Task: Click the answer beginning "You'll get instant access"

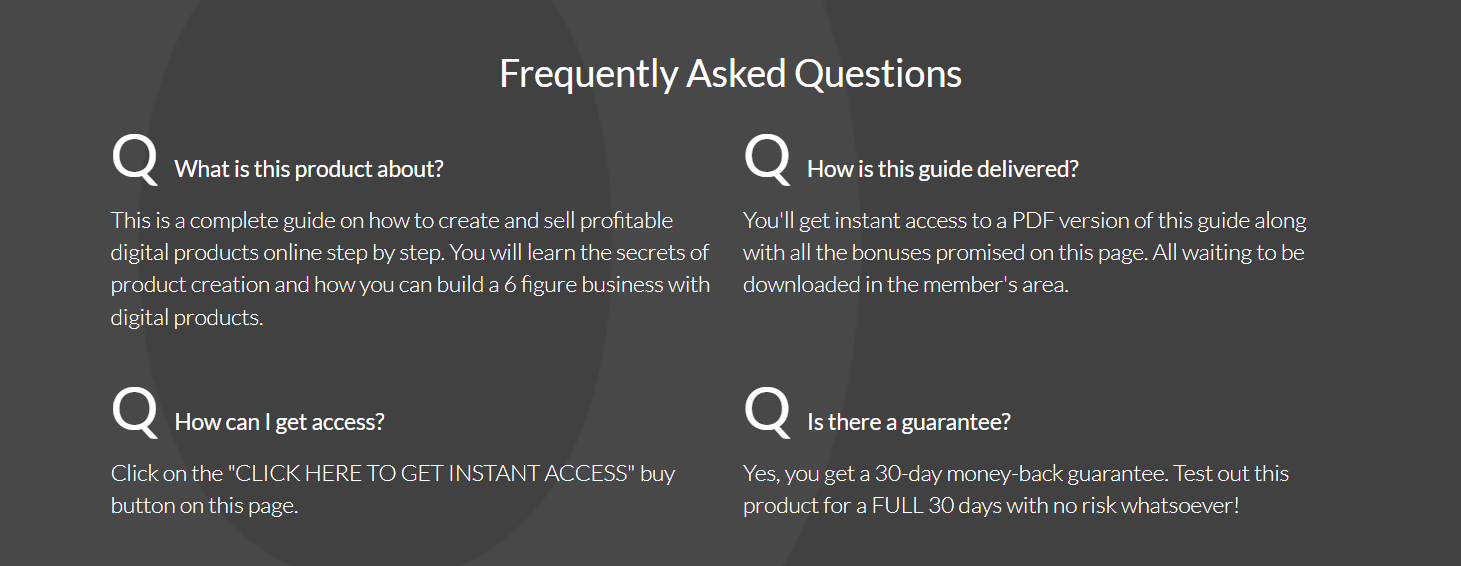Action: click(x=1024, y=252)
